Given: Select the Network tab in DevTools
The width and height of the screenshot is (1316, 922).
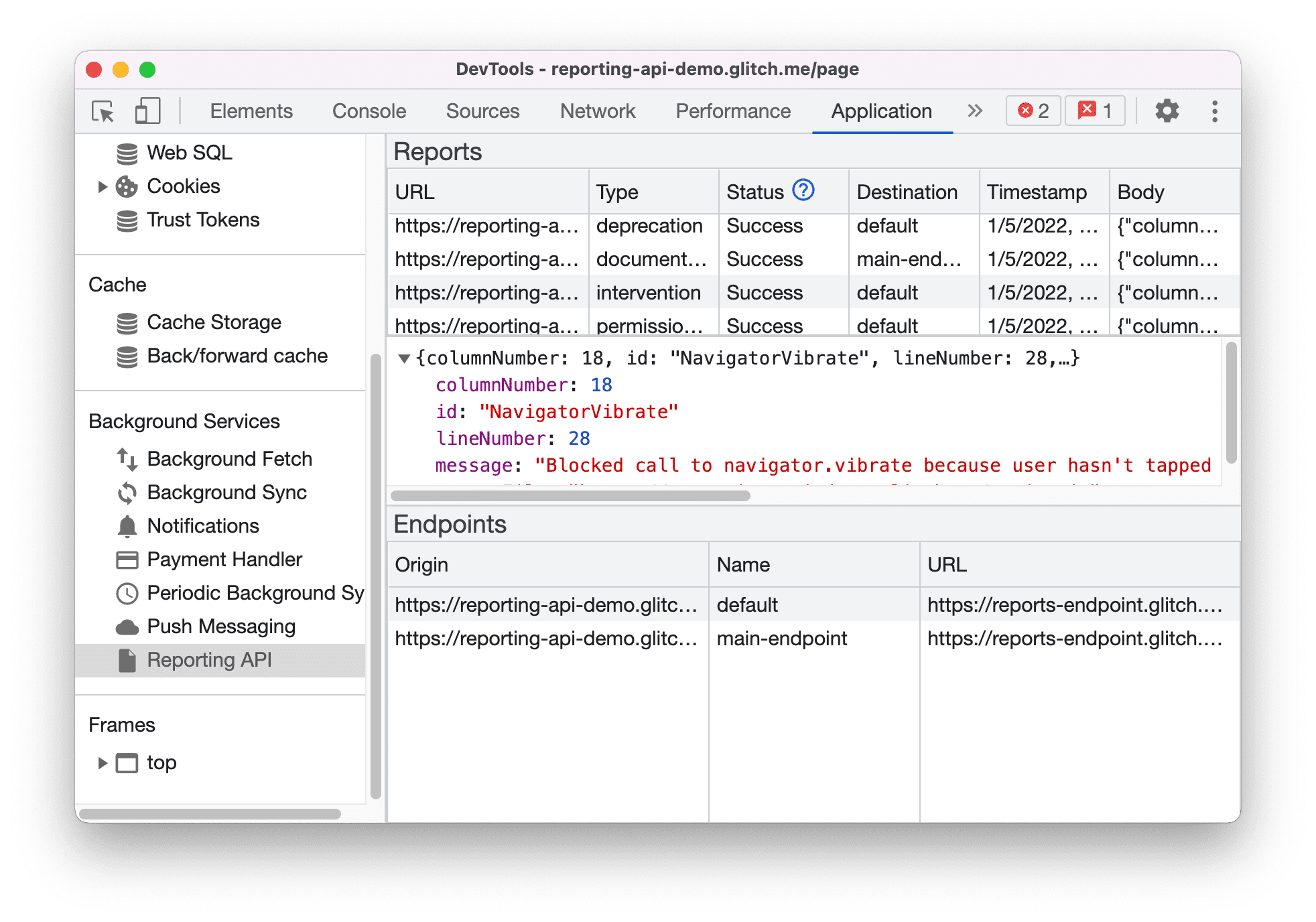Looking at the screenshot, I should click(x=597, y=111).
